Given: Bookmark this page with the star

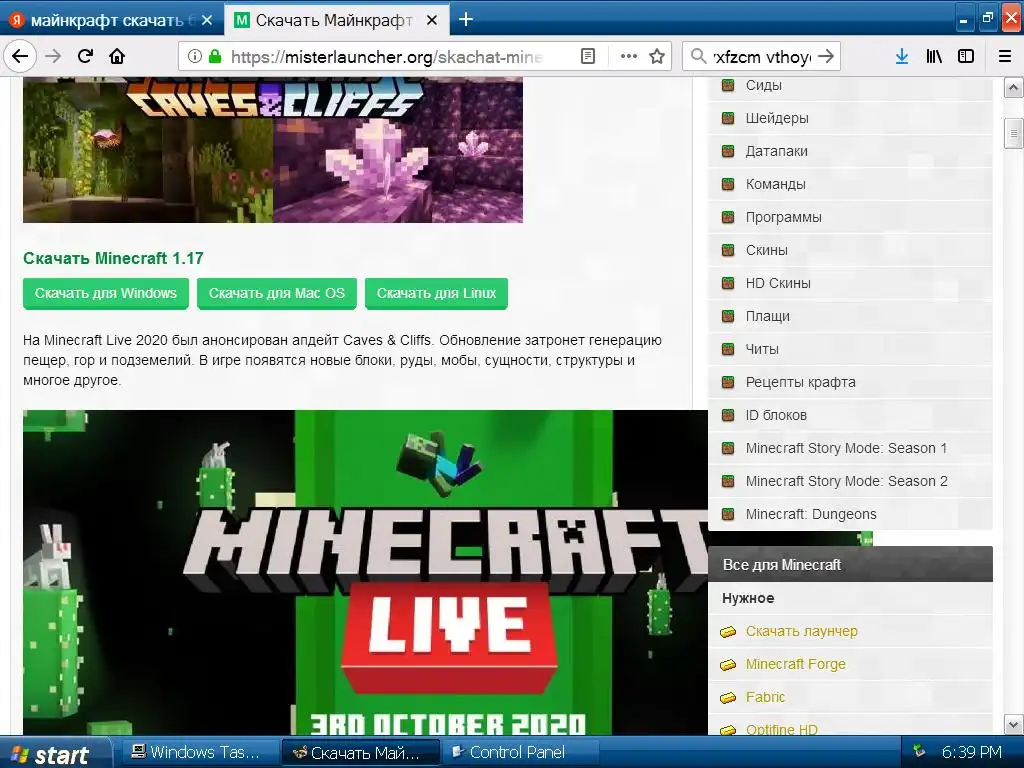Looking at the screenshot, I should coord(657,57).
